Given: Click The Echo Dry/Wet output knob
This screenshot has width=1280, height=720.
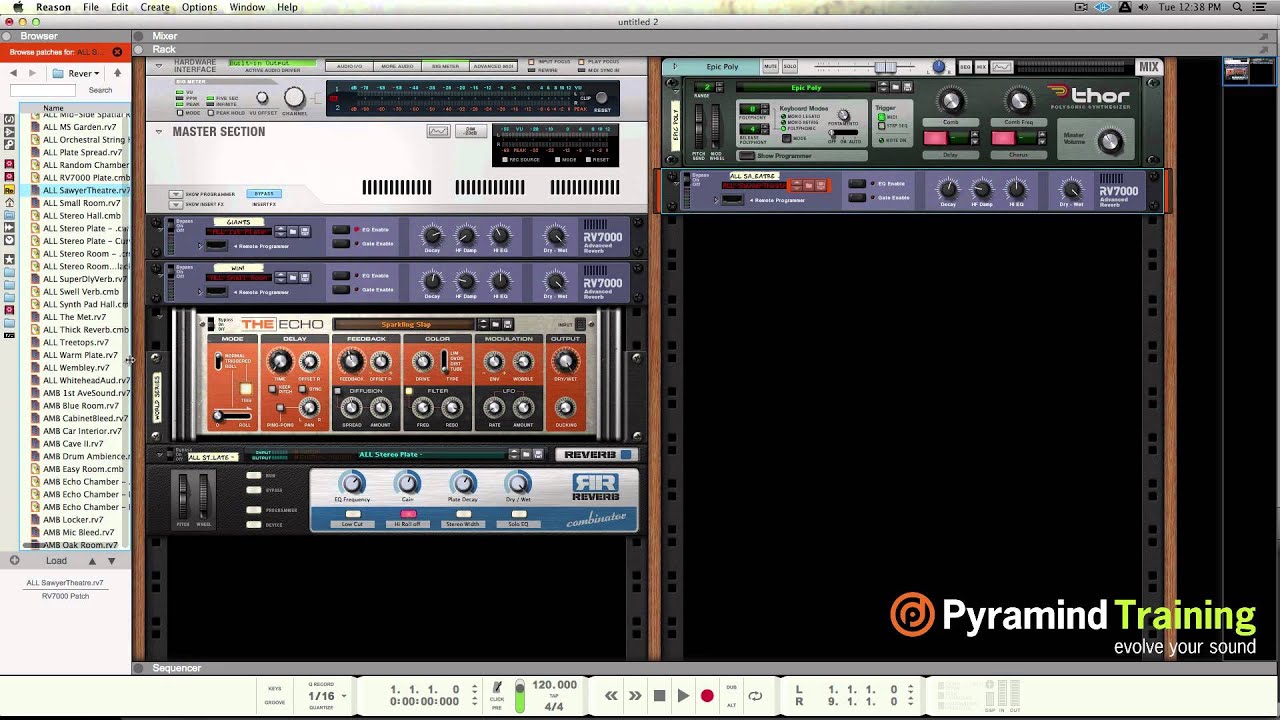Looking at the screenshot, I should tap(566, 361).
